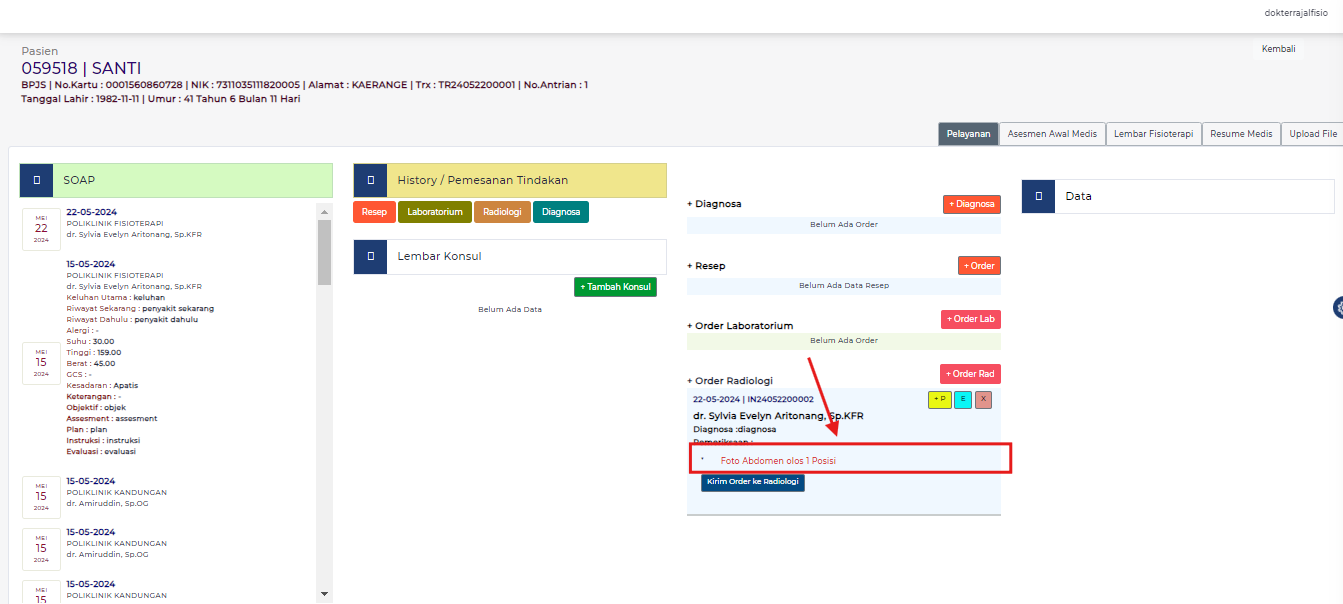Expand the Order Laboratorium section
This screenshot has height=604, width=1343.
(x=740, y=326)
